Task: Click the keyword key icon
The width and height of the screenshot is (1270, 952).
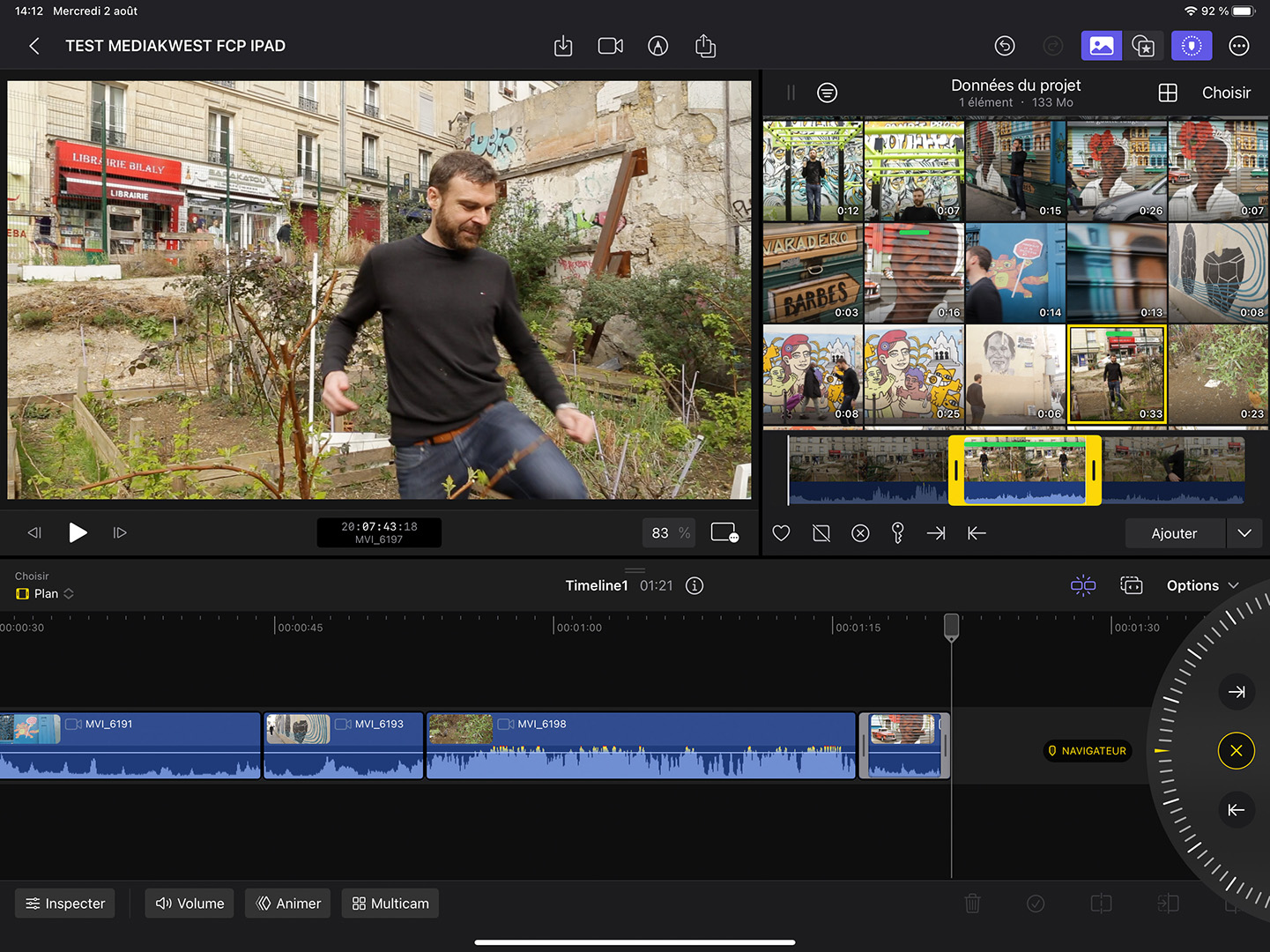Action: coord(897,533)
